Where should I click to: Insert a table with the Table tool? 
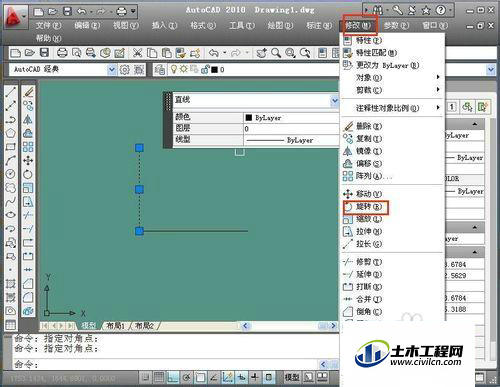11,325
